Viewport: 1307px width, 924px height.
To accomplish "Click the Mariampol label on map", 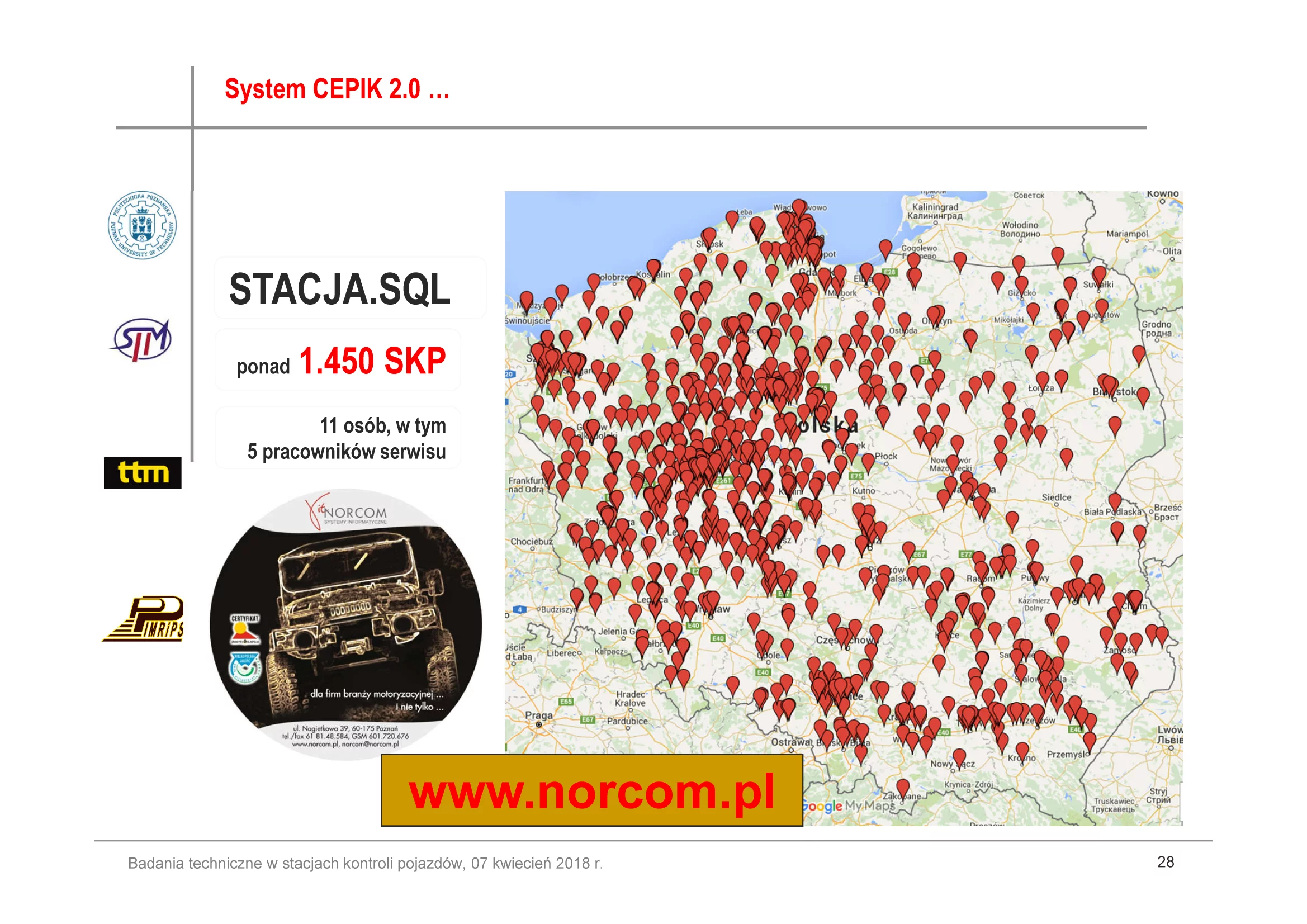I will pyautogui.click(x=1127, y=234).
